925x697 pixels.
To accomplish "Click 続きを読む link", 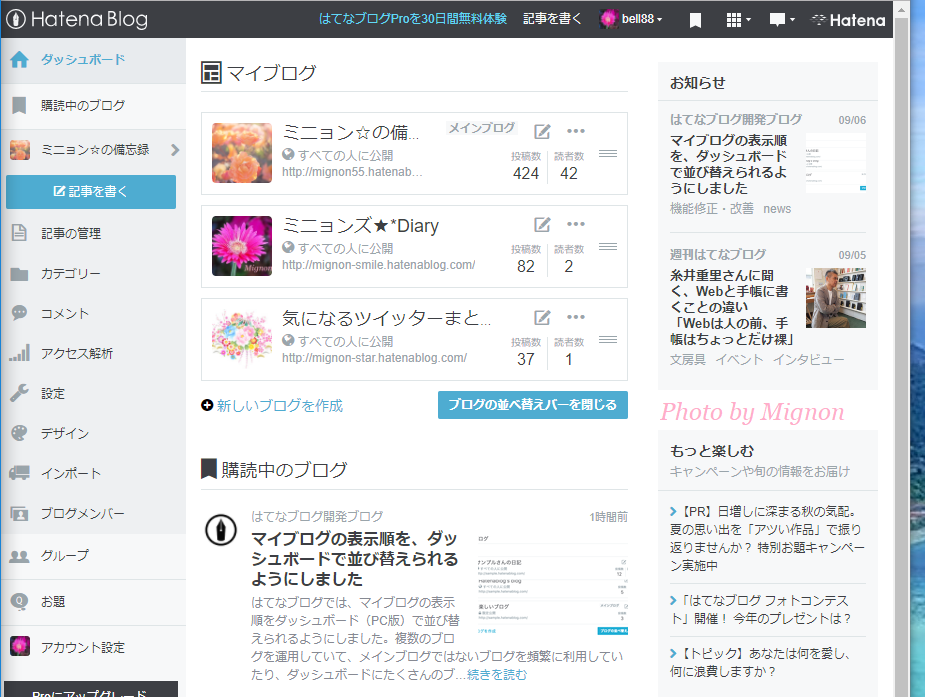I will [497, 675].
